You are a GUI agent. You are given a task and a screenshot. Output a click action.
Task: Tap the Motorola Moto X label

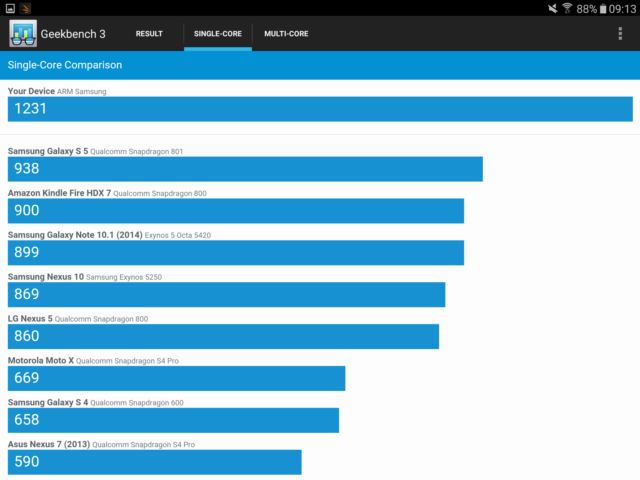click(41, 361)
